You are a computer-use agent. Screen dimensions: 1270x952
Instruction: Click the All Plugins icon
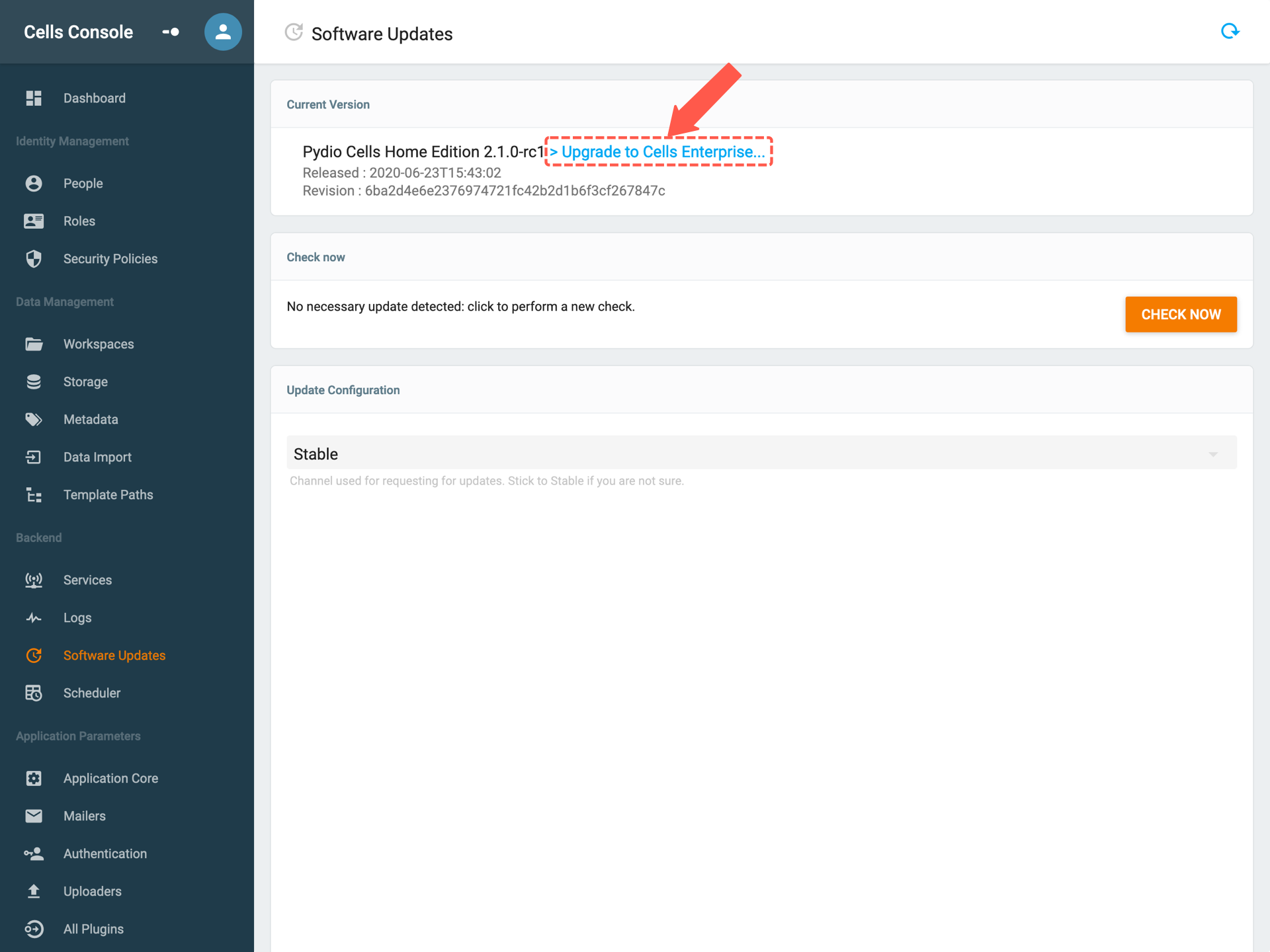tap(34, 929)
